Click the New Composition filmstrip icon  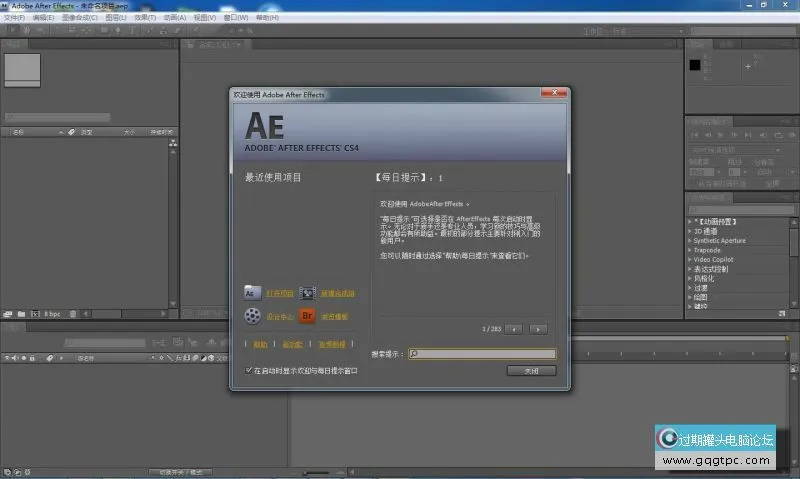tap(307, 293)
